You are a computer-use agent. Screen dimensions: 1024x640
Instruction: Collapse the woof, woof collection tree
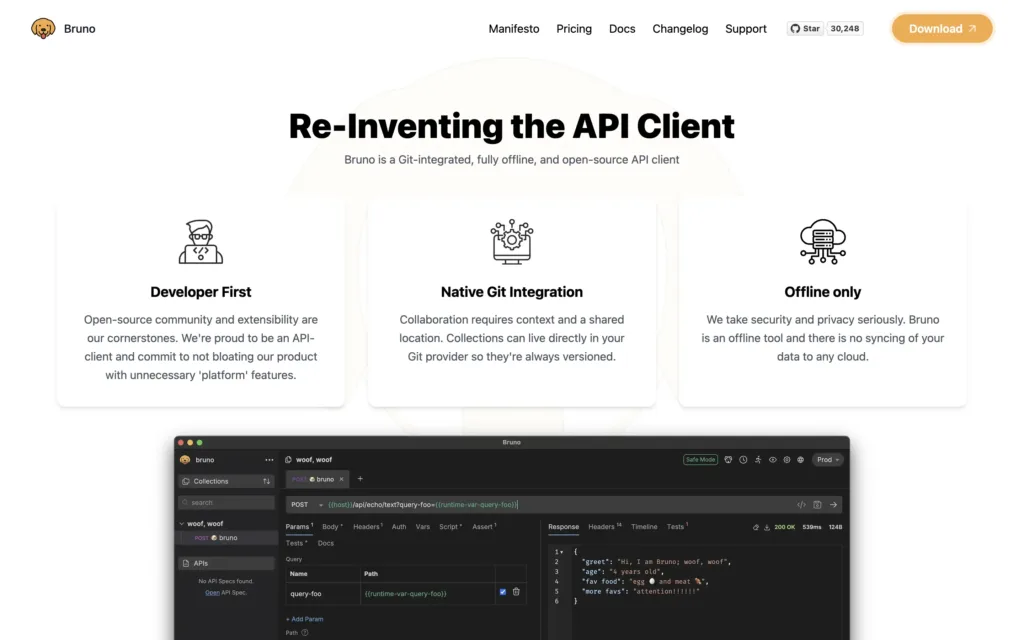tap(182, 524)
